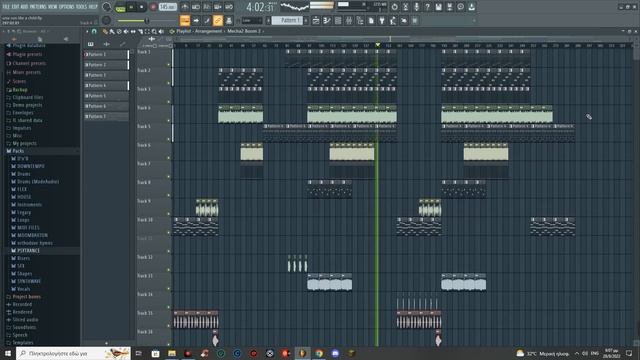Click the undo history circular arrow icon

tap(394, 7)
